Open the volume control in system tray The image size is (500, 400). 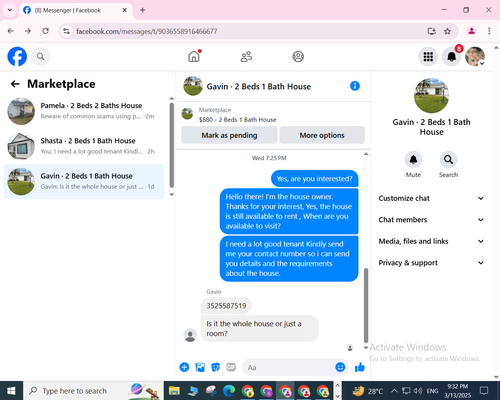tap(418, 391)
